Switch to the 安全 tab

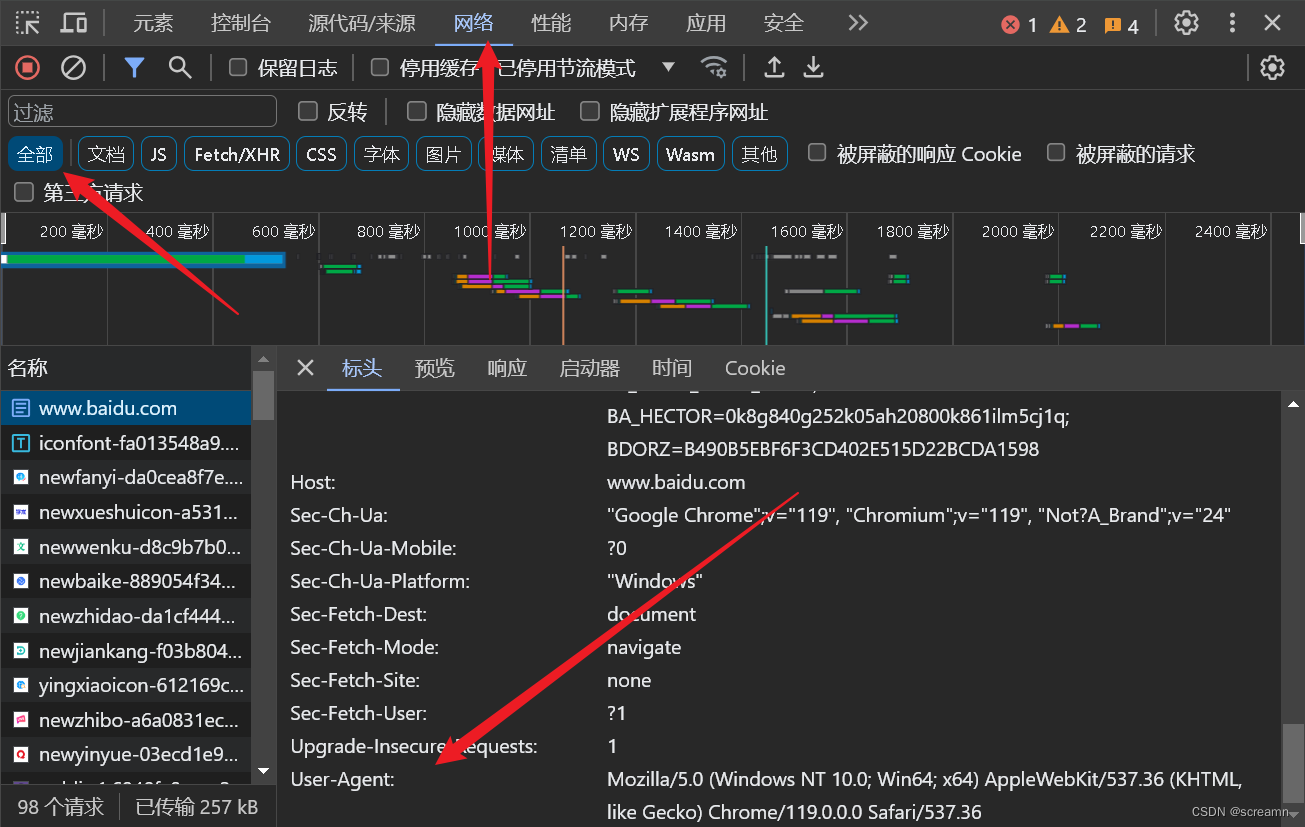[x=784, y=23]
